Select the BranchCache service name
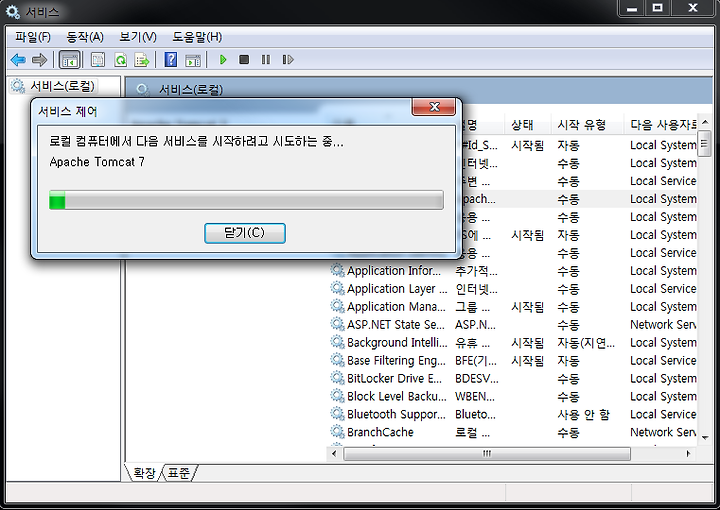720x510 pixels. (380, 432)
